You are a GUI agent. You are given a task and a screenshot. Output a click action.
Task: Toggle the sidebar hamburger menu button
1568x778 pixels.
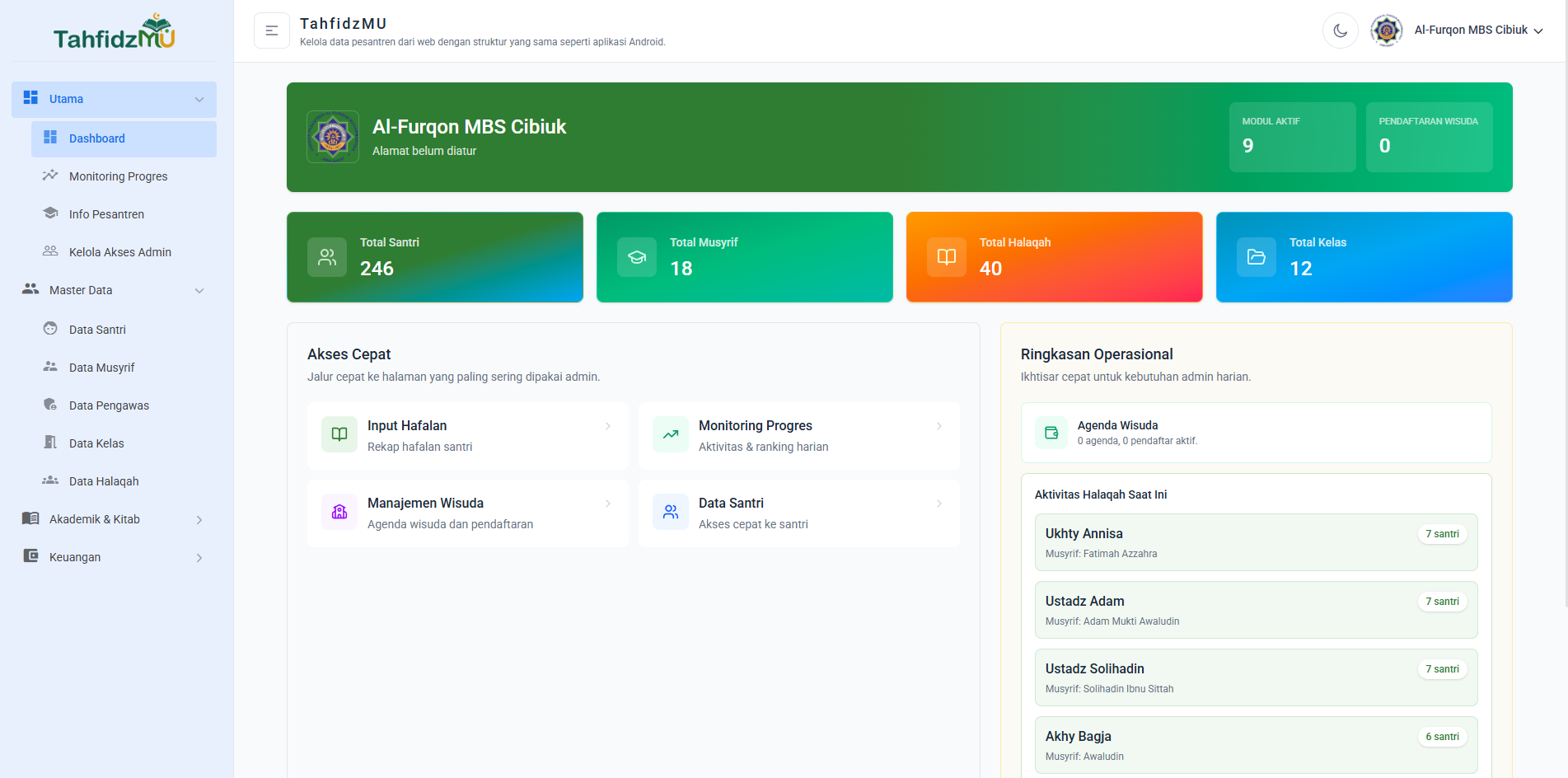click(x=272, y=30)
